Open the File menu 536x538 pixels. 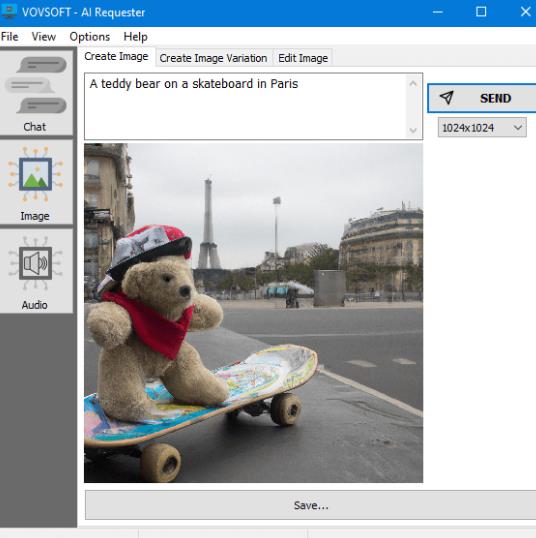pos(10,37)
